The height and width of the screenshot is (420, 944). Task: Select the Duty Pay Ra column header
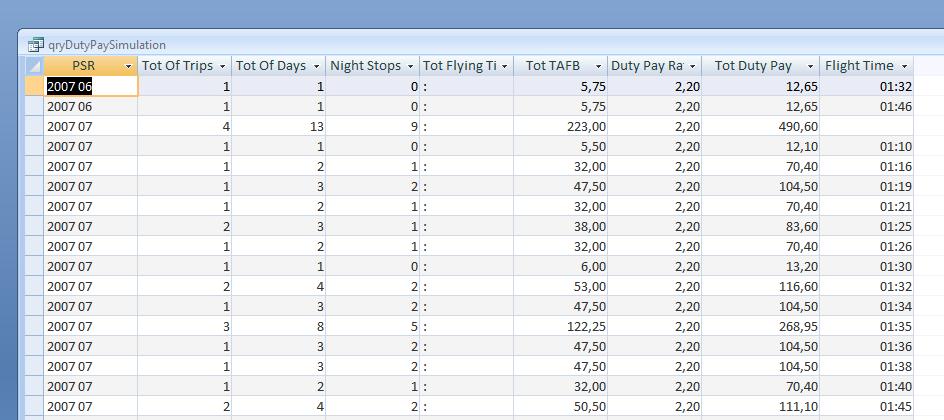(x=647, y=66)
